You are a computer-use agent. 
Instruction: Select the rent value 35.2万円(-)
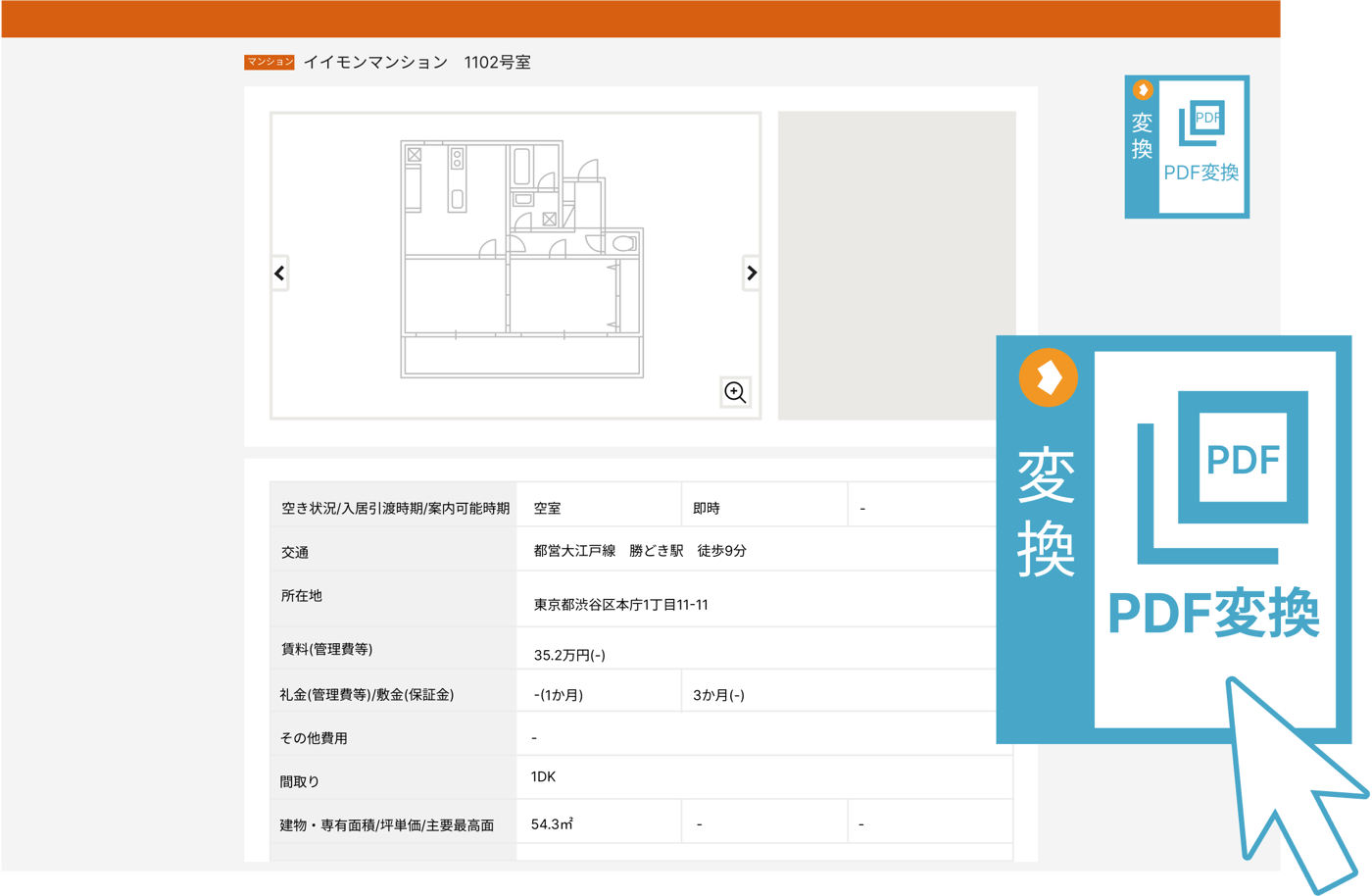click(x=569, y=655)
